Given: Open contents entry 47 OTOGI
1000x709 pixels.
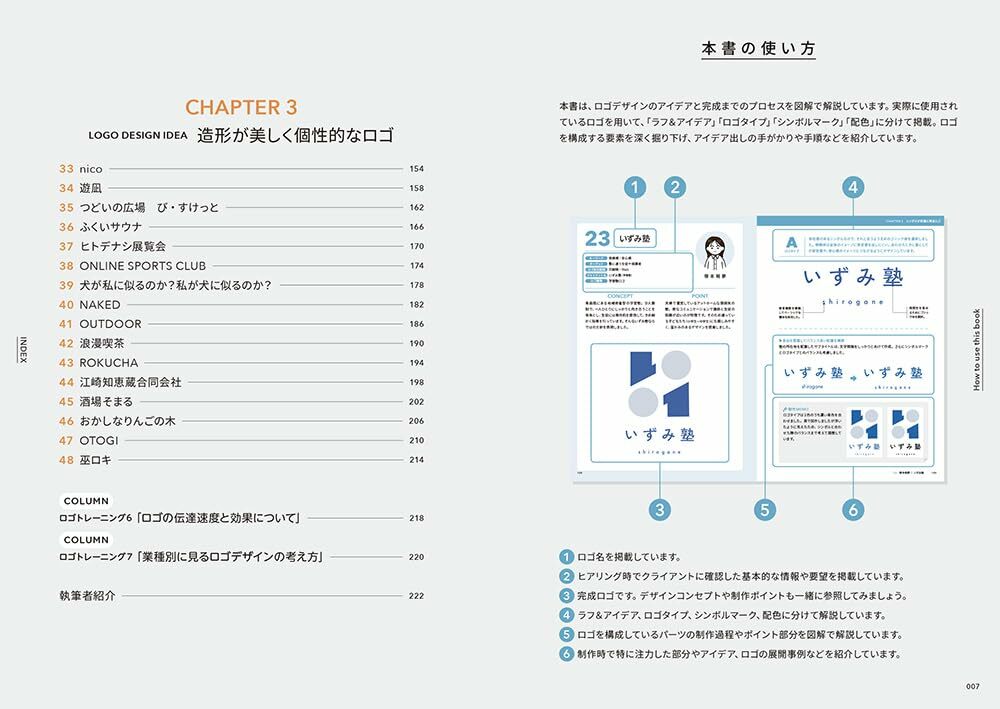Looking at the screenshot, I should pyautogui.click(x=241, y=441).
